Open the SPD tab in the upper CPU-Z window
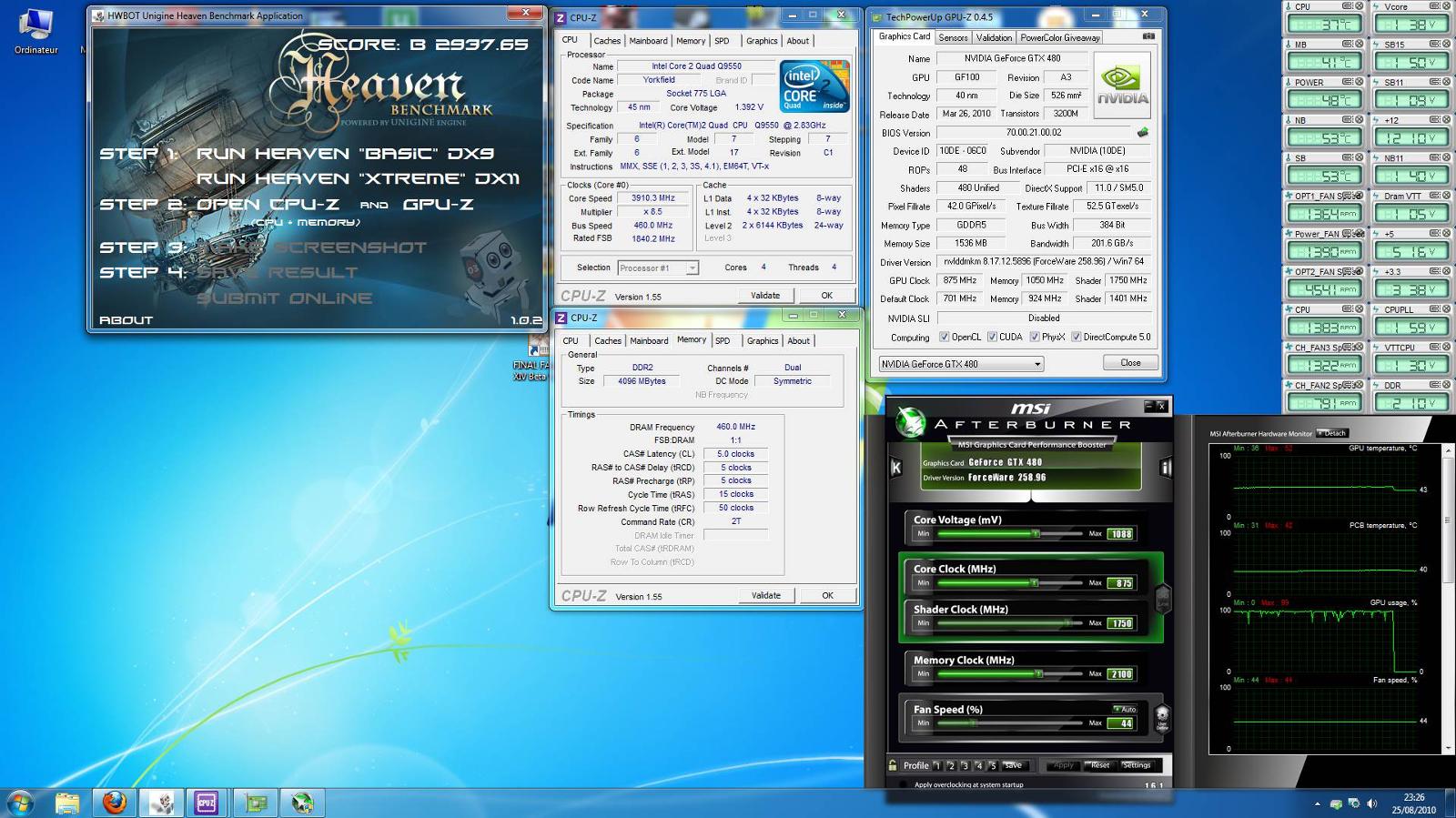 pos(722,41)
